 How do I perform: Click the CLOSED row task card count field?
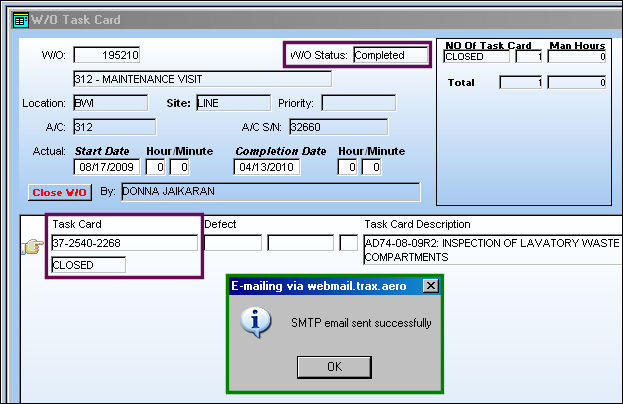528,56
